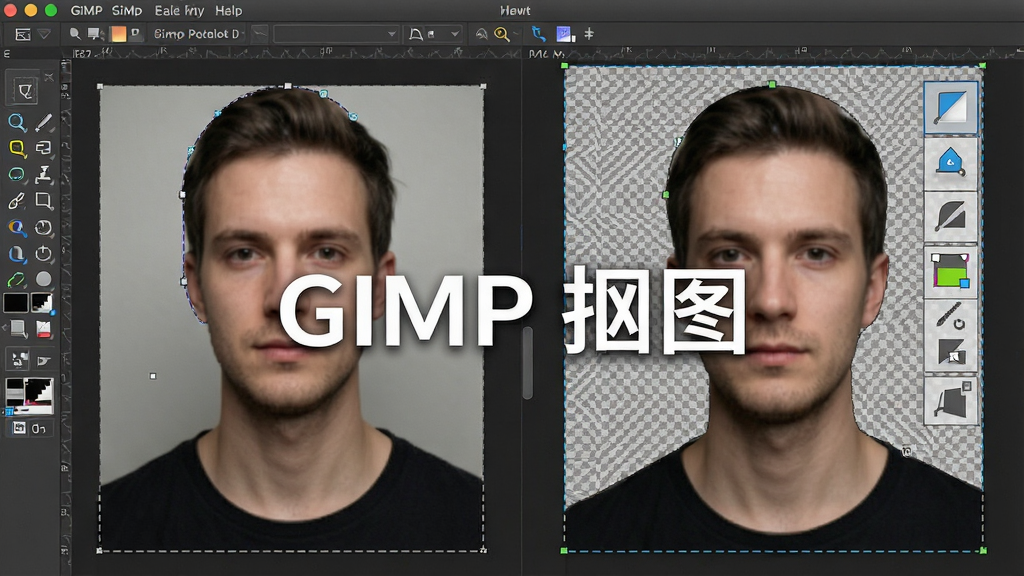This screenshot has height=576, width=1024.
Task: Pick the orange gradient swatch in toolbar
Action: pyautogui.click(x=118, y=33)
